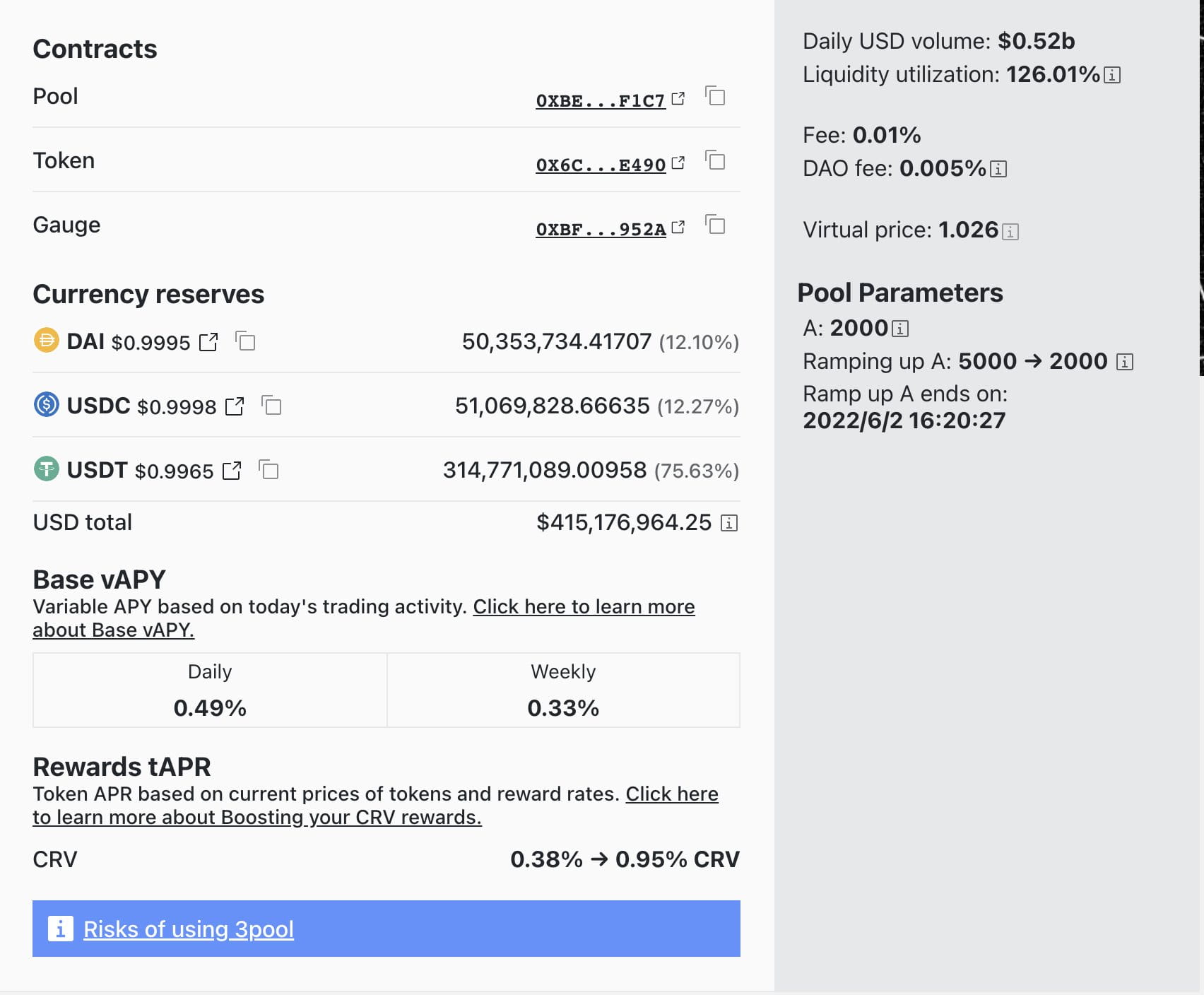Show Virtual price info icon

click(1010, 232)
